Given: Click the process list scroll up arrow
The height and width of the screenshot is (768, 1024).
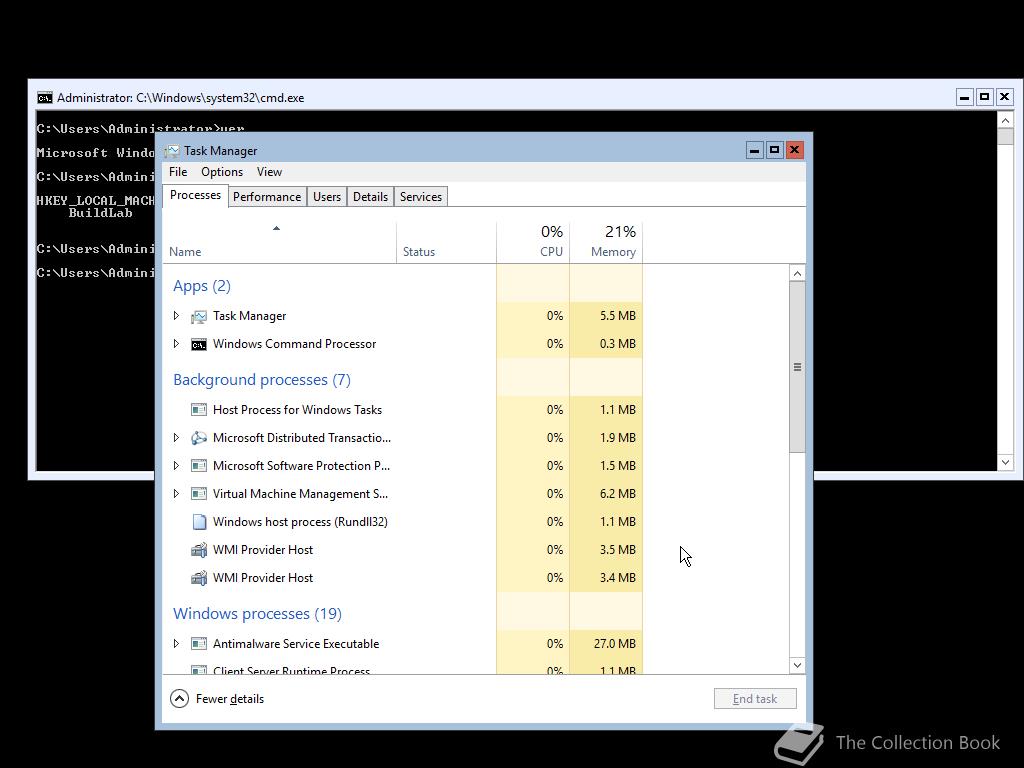Looking at the screenshot, I should click(797, 274).
